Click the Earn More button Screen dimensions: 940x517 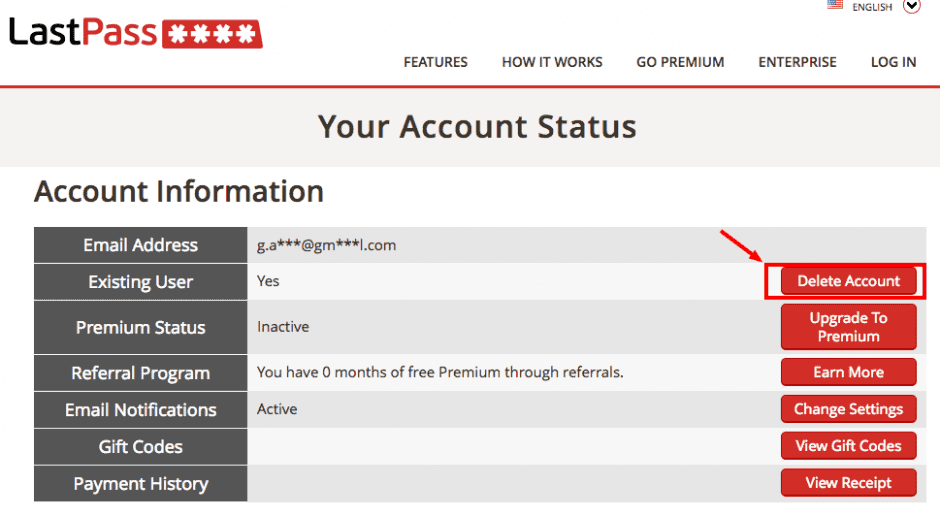(848, 372)
